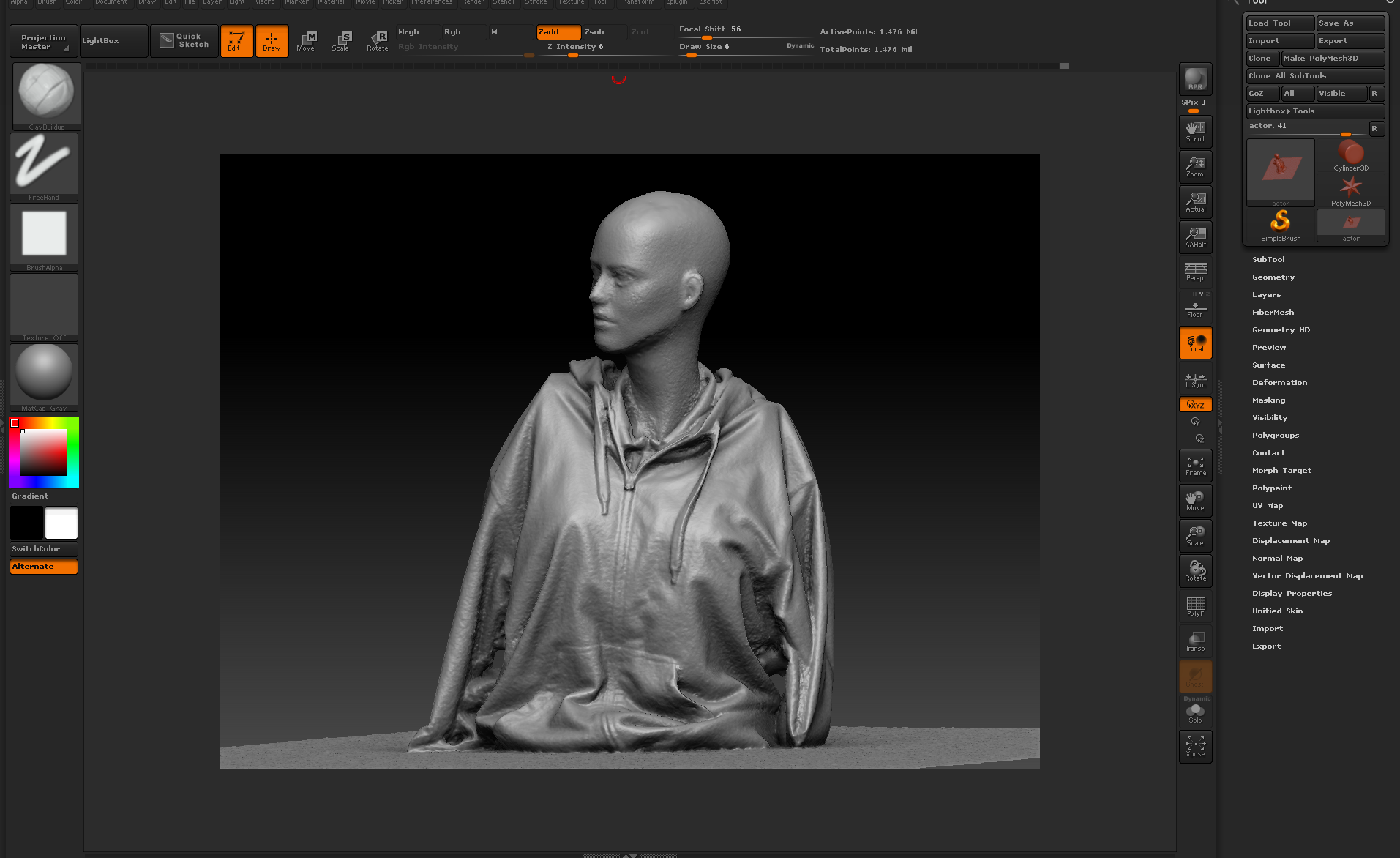
Task: Expand the Masking section
Action: [x=1268, y=400]
